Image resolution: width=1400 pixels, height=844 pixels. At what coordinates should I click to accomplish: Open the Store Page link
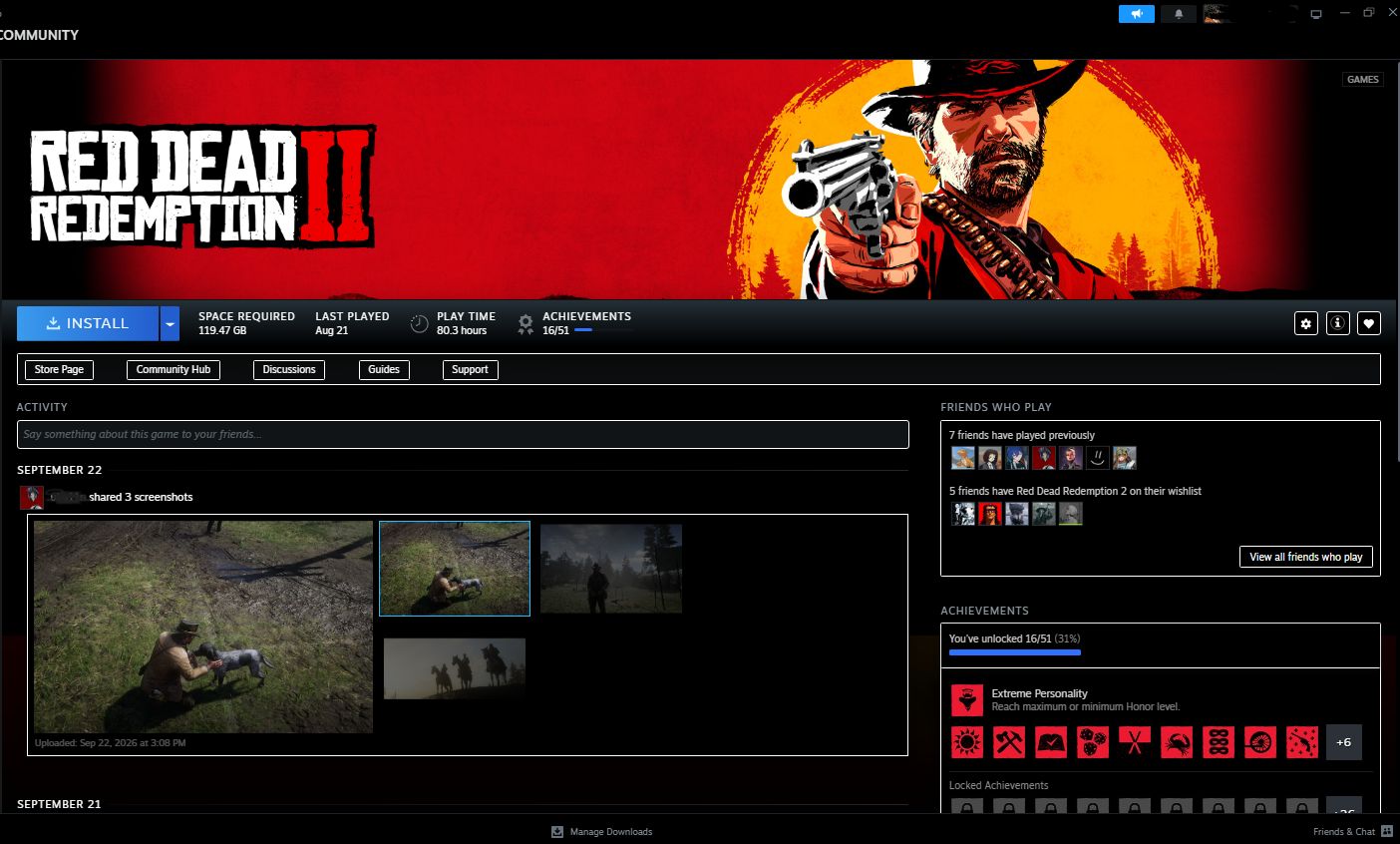pyautogui.click(x=59, y=369)
